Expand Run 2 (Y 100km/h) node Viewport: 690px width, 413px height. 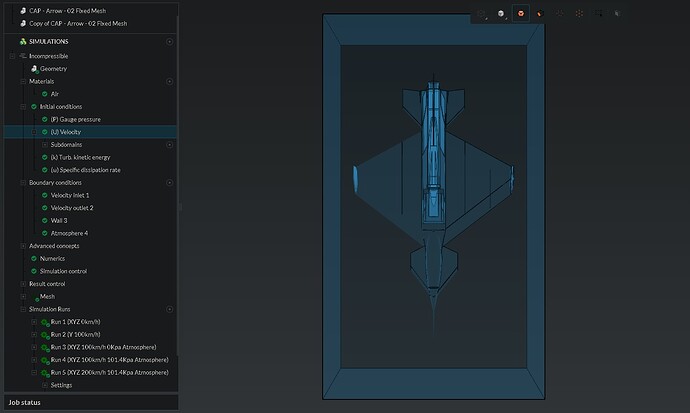pos(34,335)
